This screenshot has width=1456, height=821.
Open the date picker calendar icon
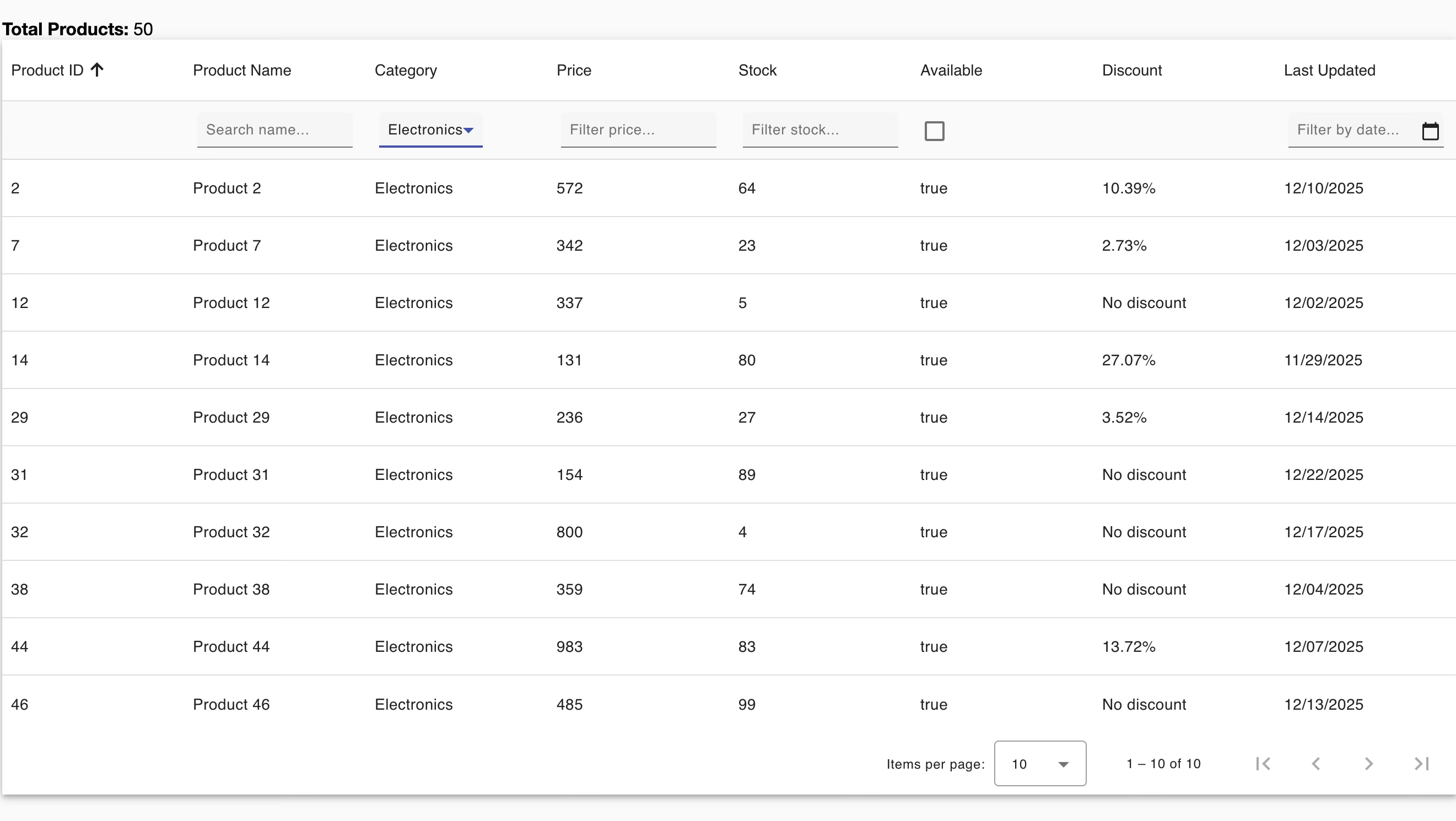(x=1432, y=131)
